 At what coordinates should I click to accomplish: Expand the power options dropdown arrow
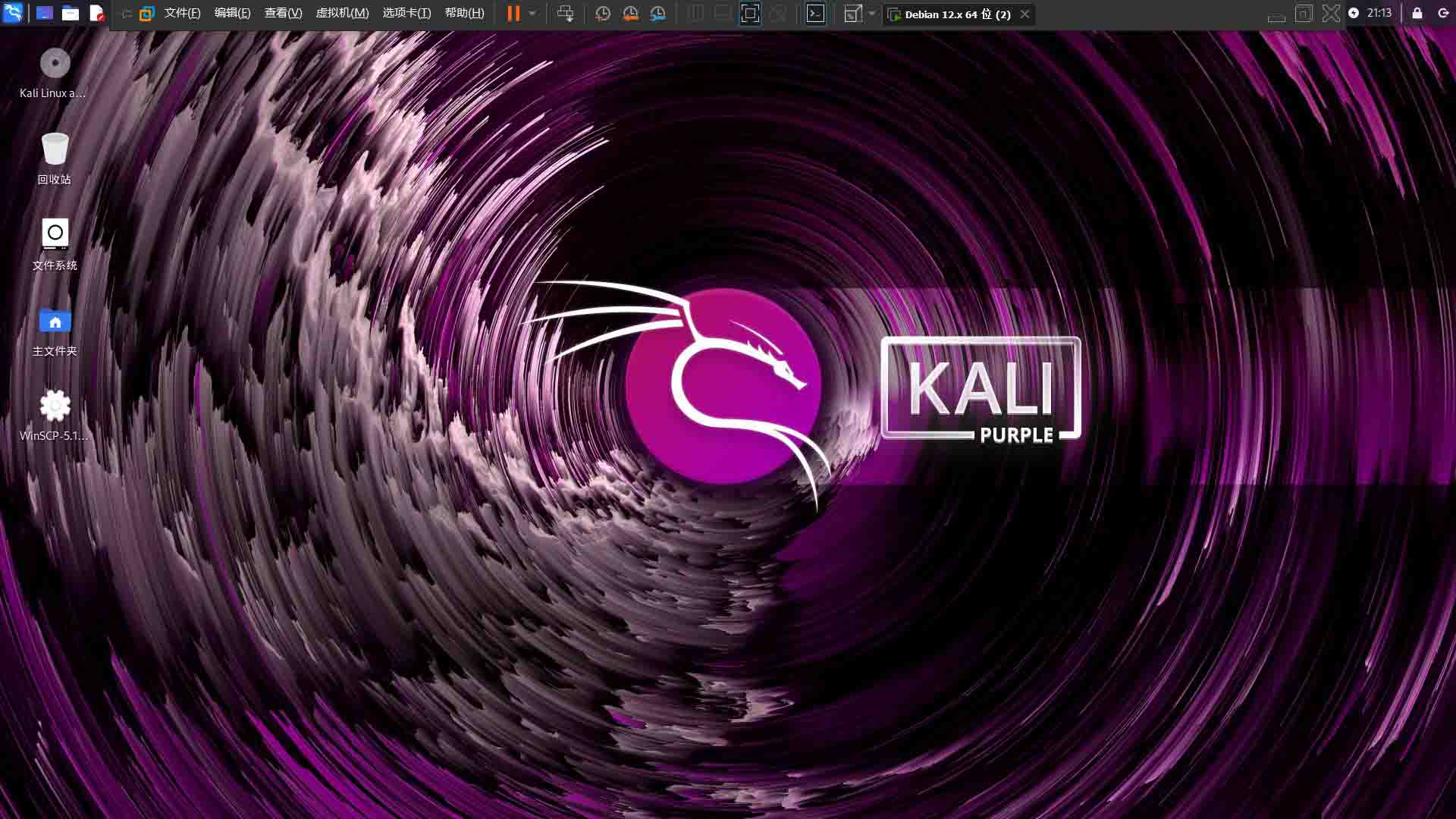click(x=532, y=14)
